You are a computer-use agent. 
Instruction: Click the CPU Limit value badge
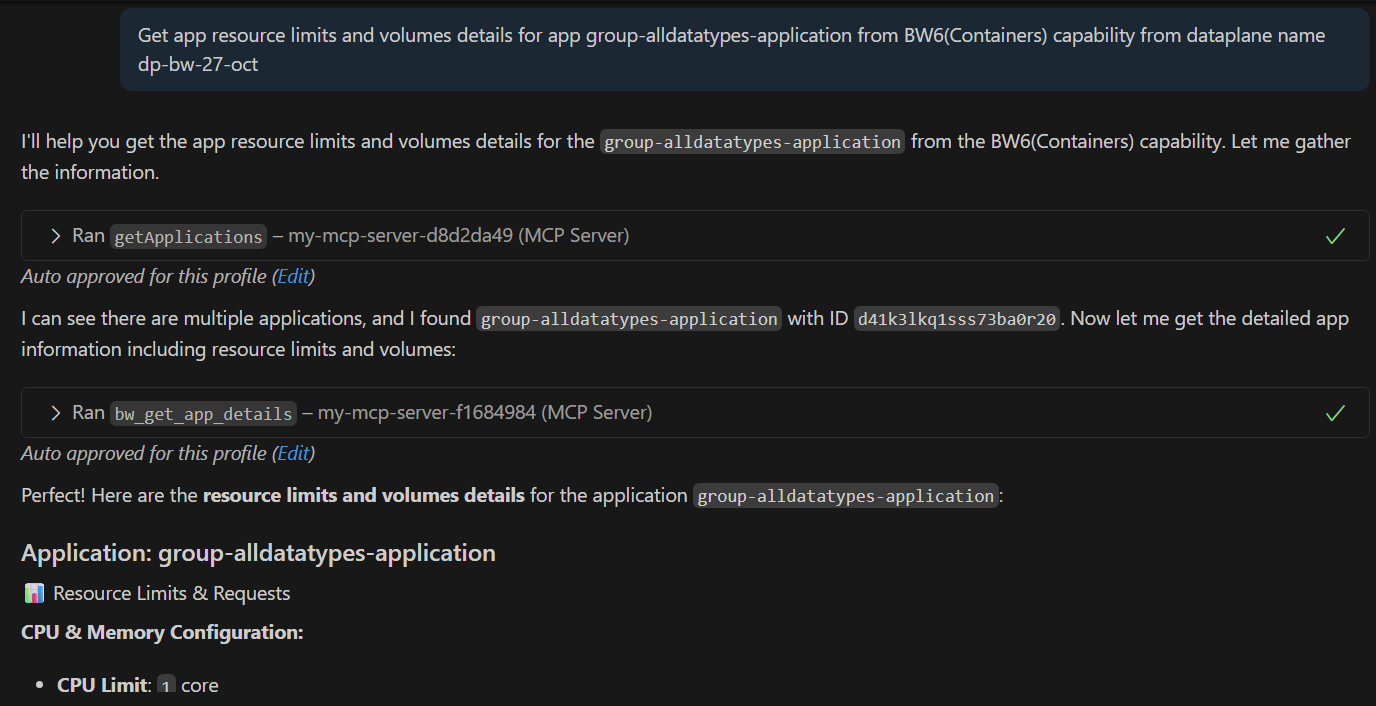pyautogui.click(x=166, y=685)
